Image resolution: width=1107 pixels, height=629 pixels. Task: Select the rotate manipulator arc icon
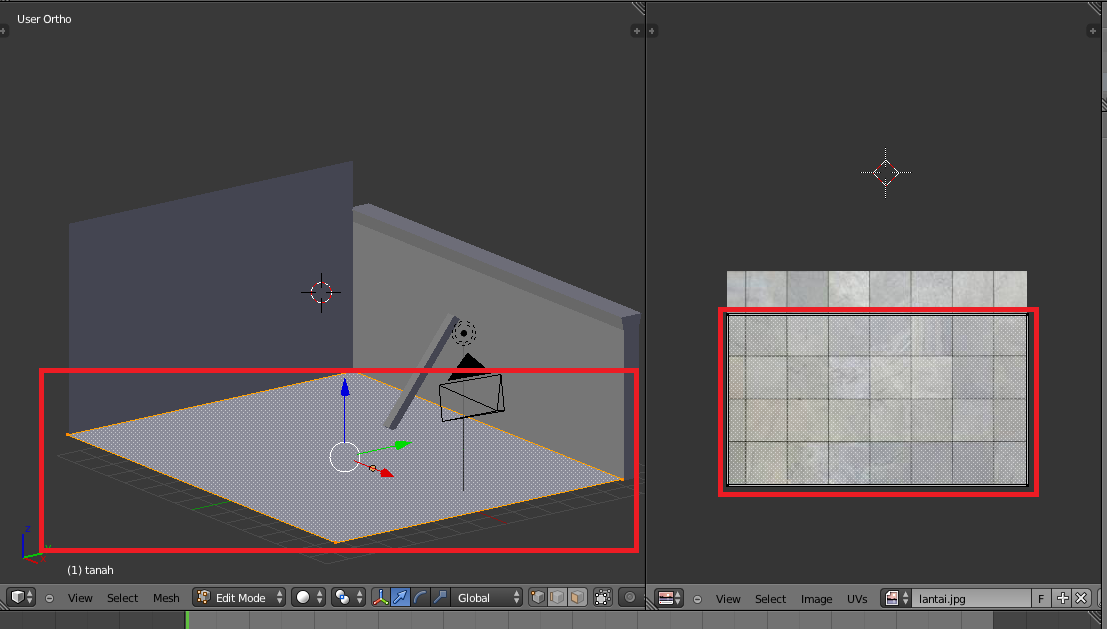pyautogui.click(x=420, y=597)
